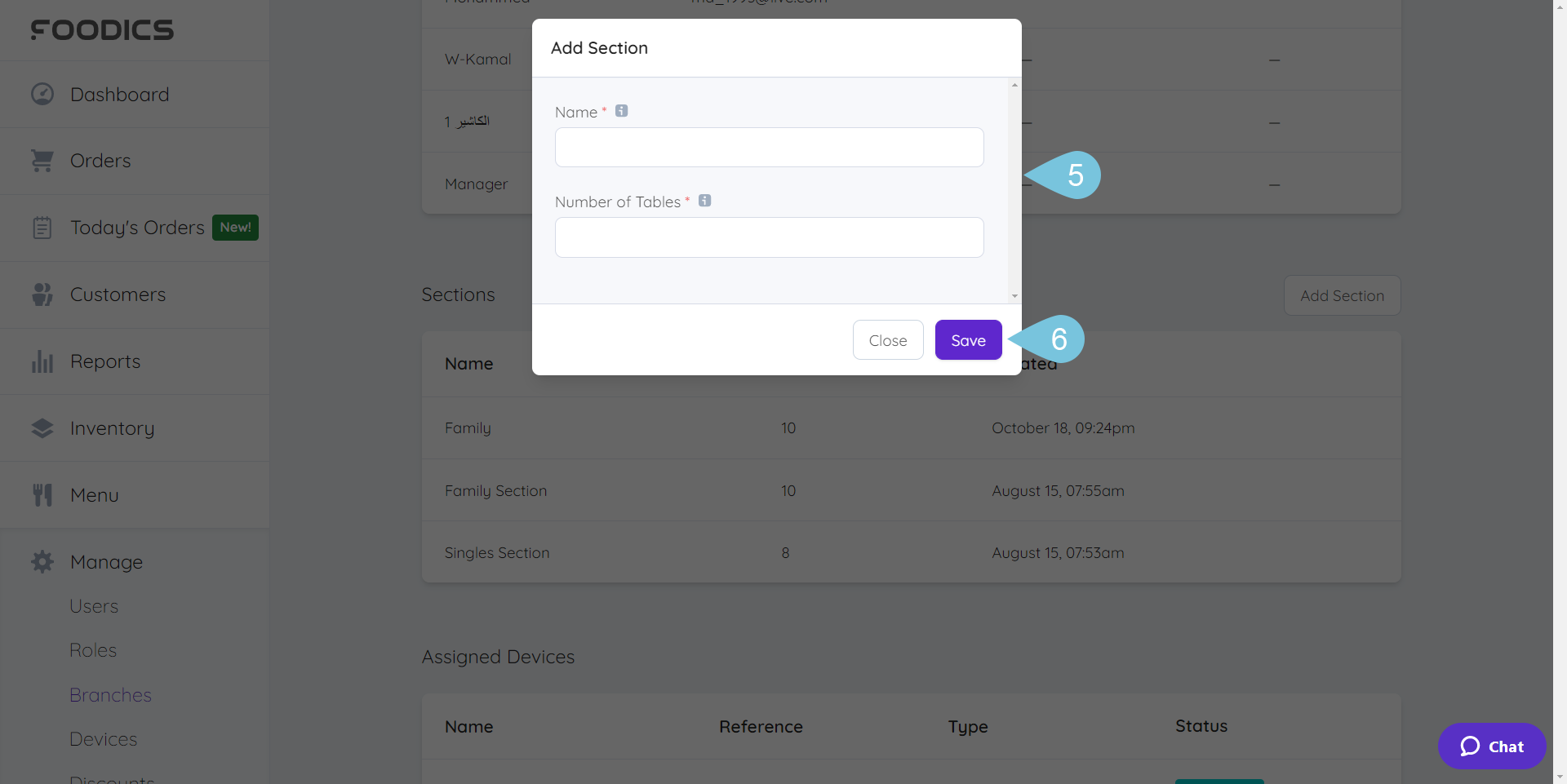The height and width of the screenshot is (784, 1567).
Task: Click the Manage gear icon
Action: pos(42,561)
